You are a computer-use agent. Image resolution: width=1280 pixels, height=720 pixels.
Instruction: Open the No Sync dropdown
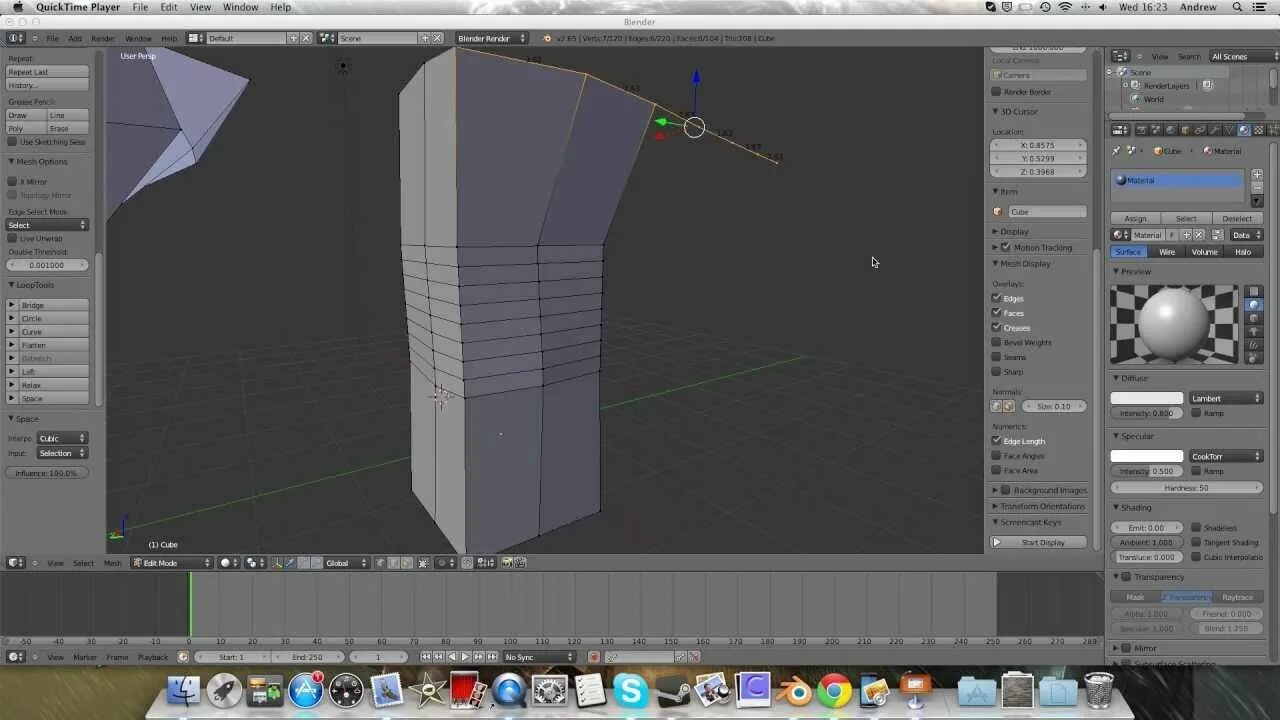540,657
